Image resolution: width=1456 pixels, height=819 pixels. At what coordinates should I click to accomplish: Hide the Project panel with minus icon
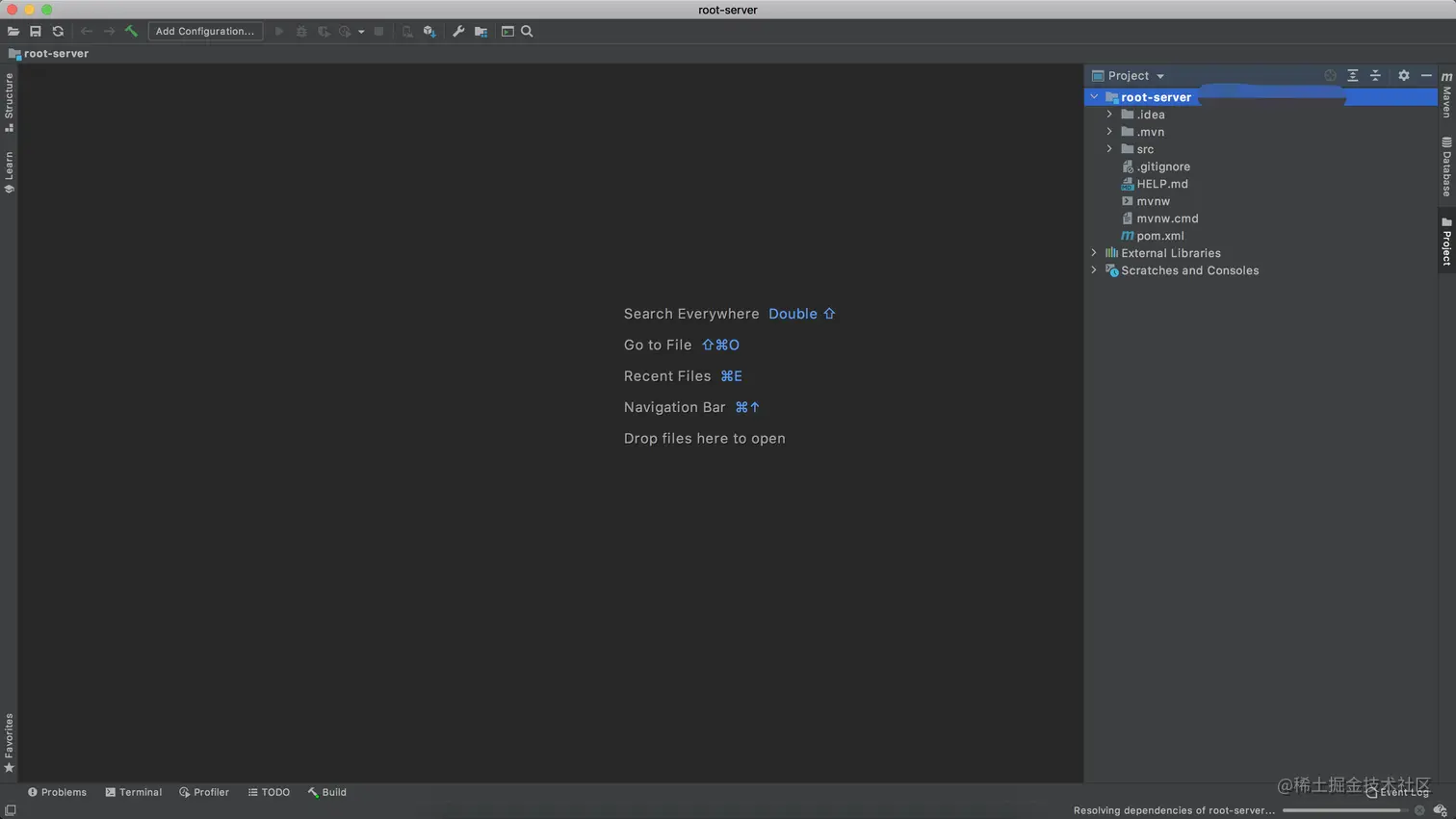tap(1426, 76)
